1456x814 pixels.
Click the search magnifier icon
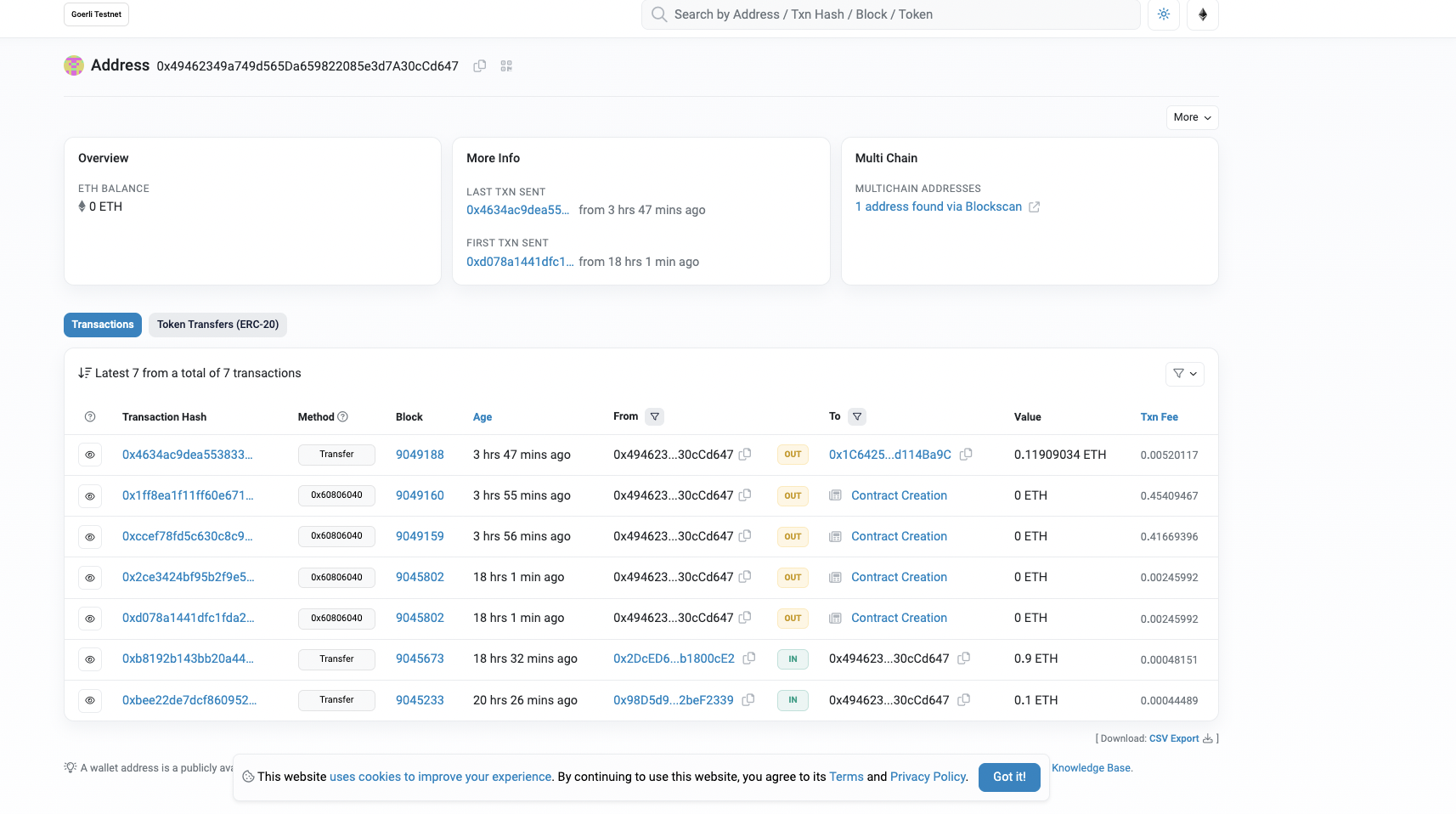click(659, 14)
